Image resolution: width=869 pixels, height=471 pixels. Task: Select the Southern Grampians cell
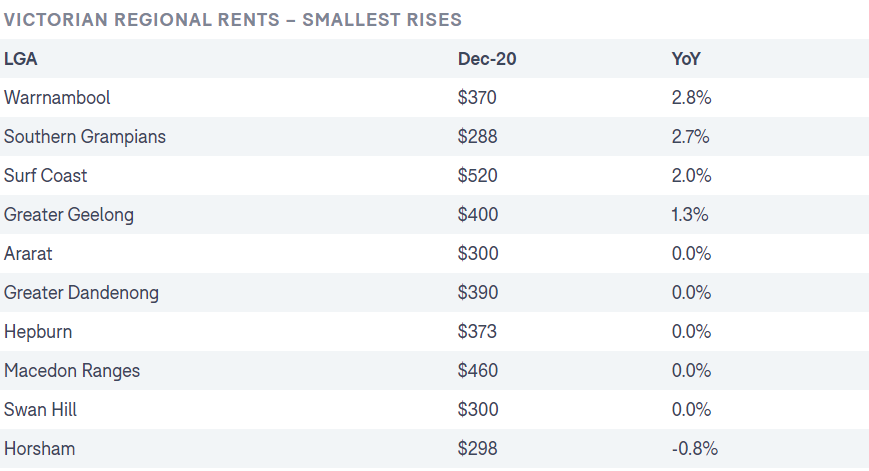coord(85,137)
